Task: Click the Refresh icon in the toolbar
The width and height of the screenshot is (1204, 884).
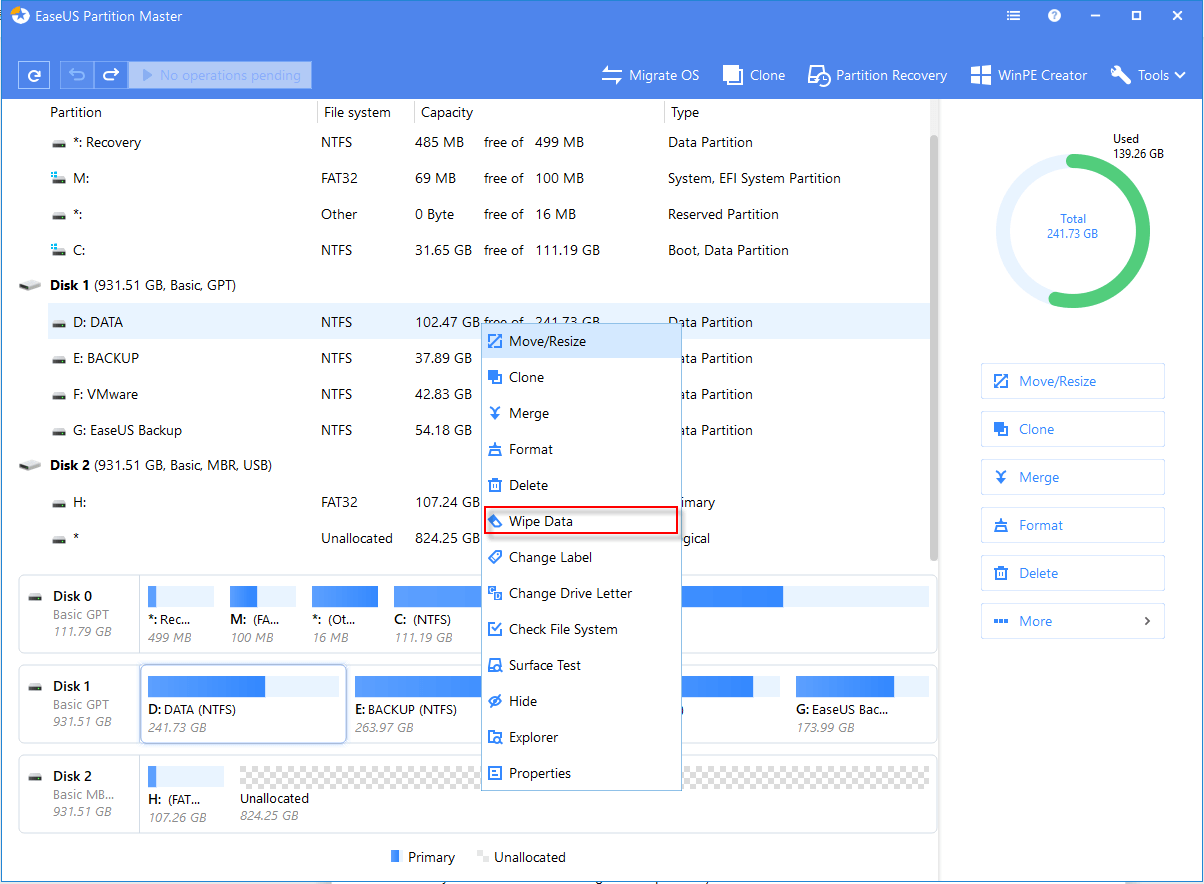Action: pos(34,75)
